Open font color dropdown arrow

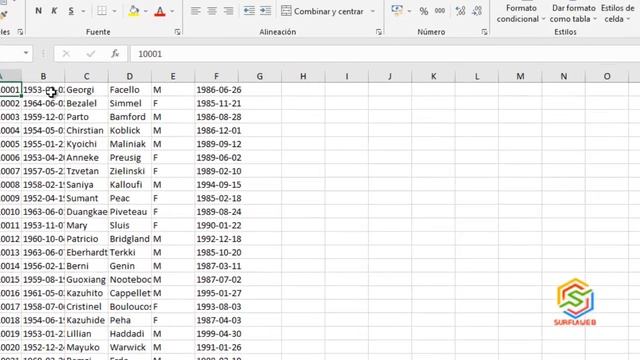pos(172,11)
